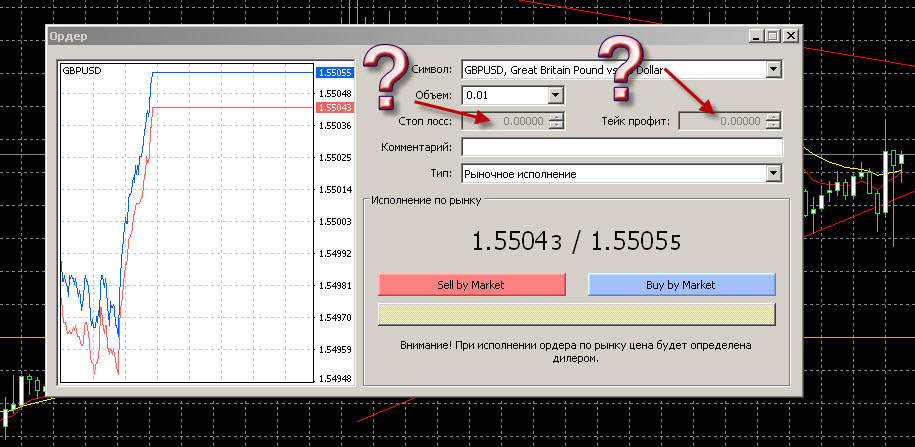Click the 1.55014 axis price on tick chart

[335, 190]
